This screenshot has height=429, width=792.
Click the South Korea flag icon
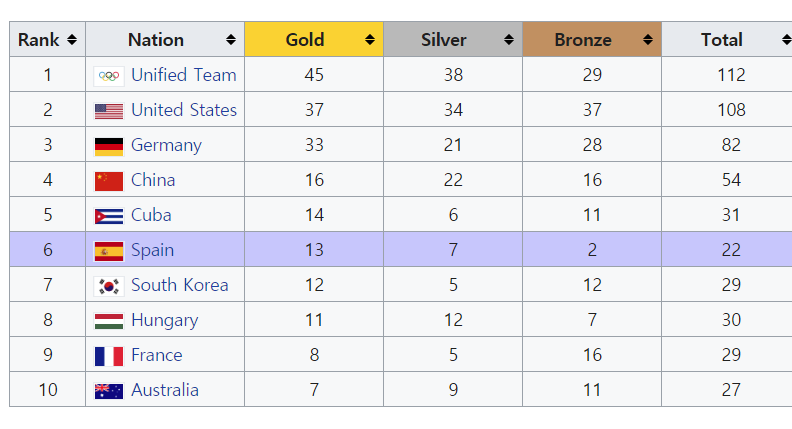pos(109,286)
